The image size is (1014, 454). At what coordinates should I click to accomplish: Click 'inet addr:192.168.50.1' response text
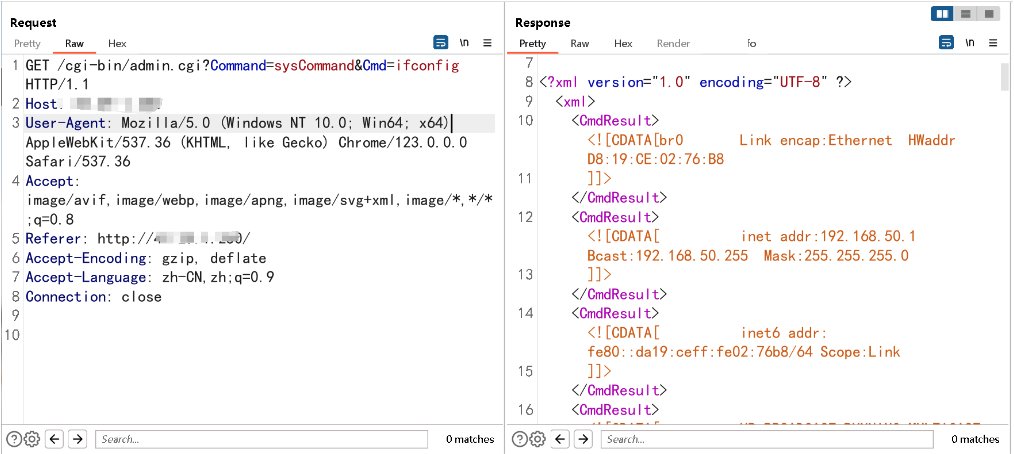pos(828,236)
